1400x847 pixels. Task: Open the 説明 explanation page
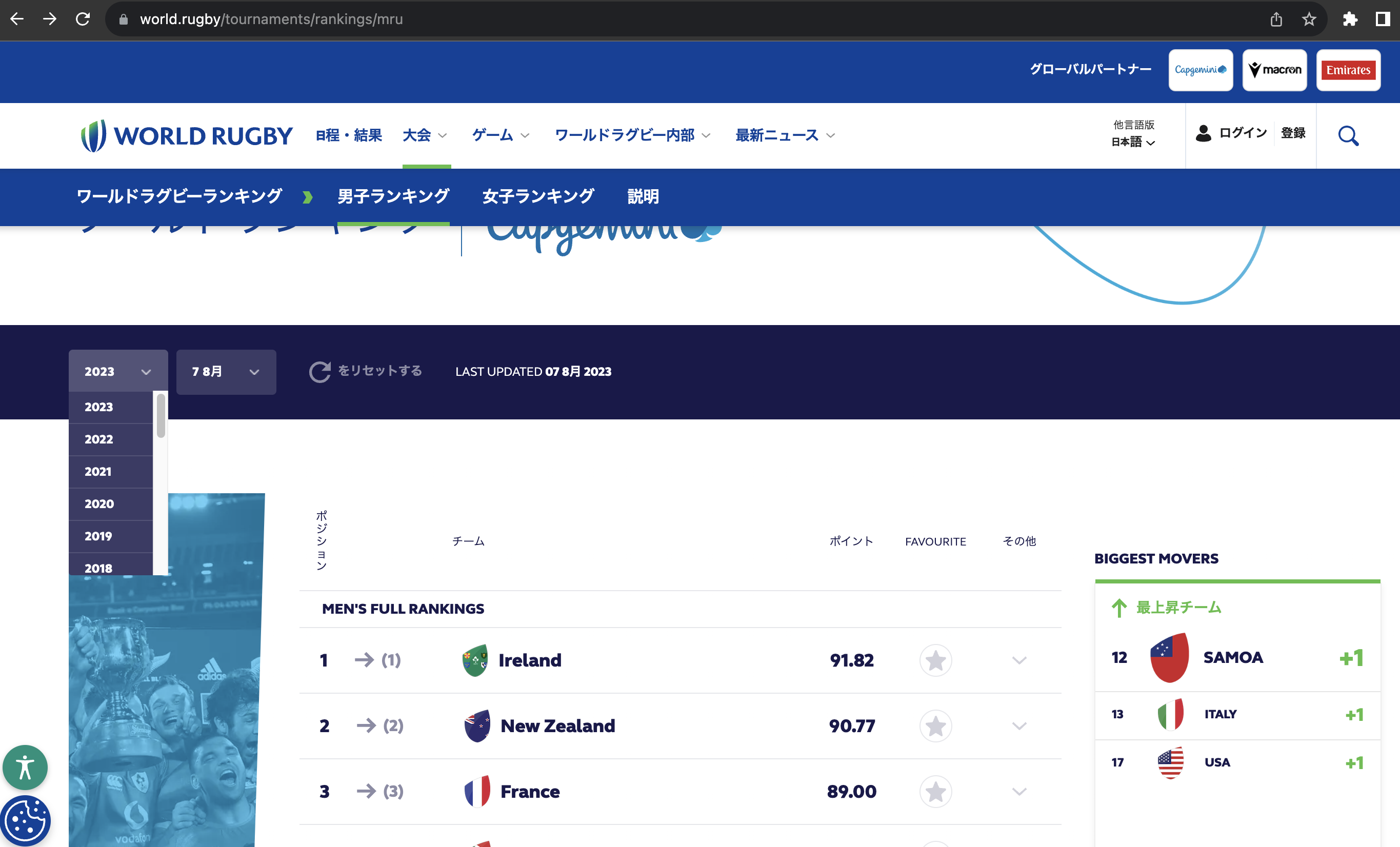tap(643, 196)
